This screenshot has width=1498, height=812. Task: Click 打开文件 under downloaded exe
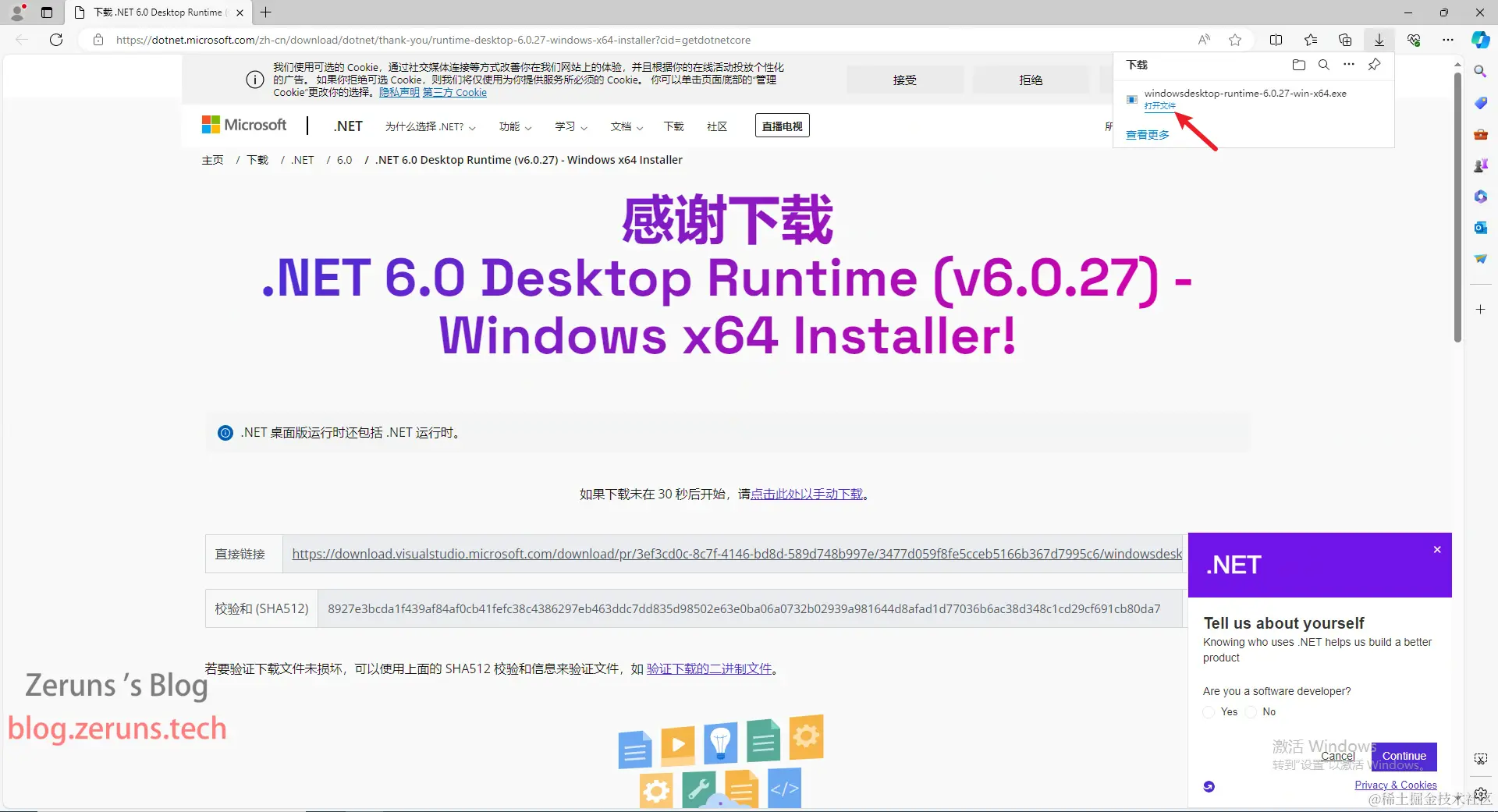1159,106
